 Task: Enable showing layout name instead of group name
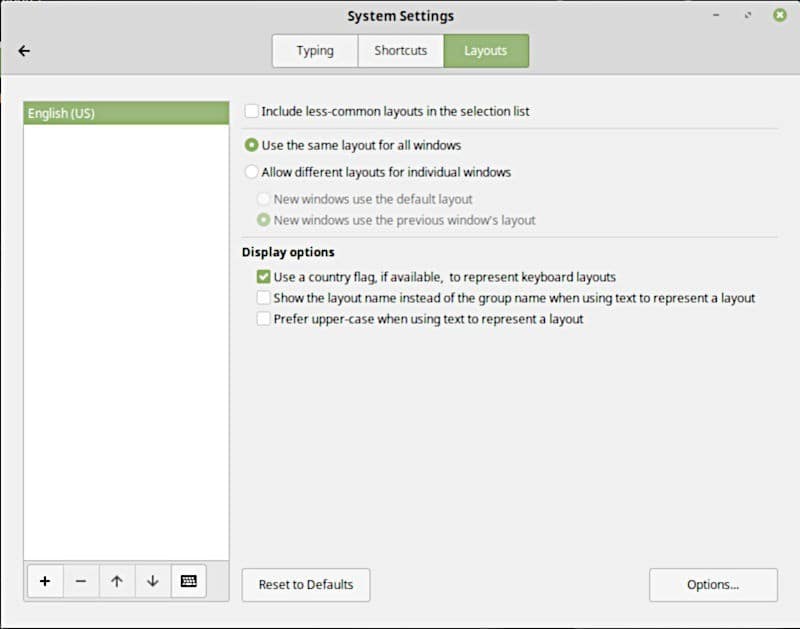pos(263,297)
